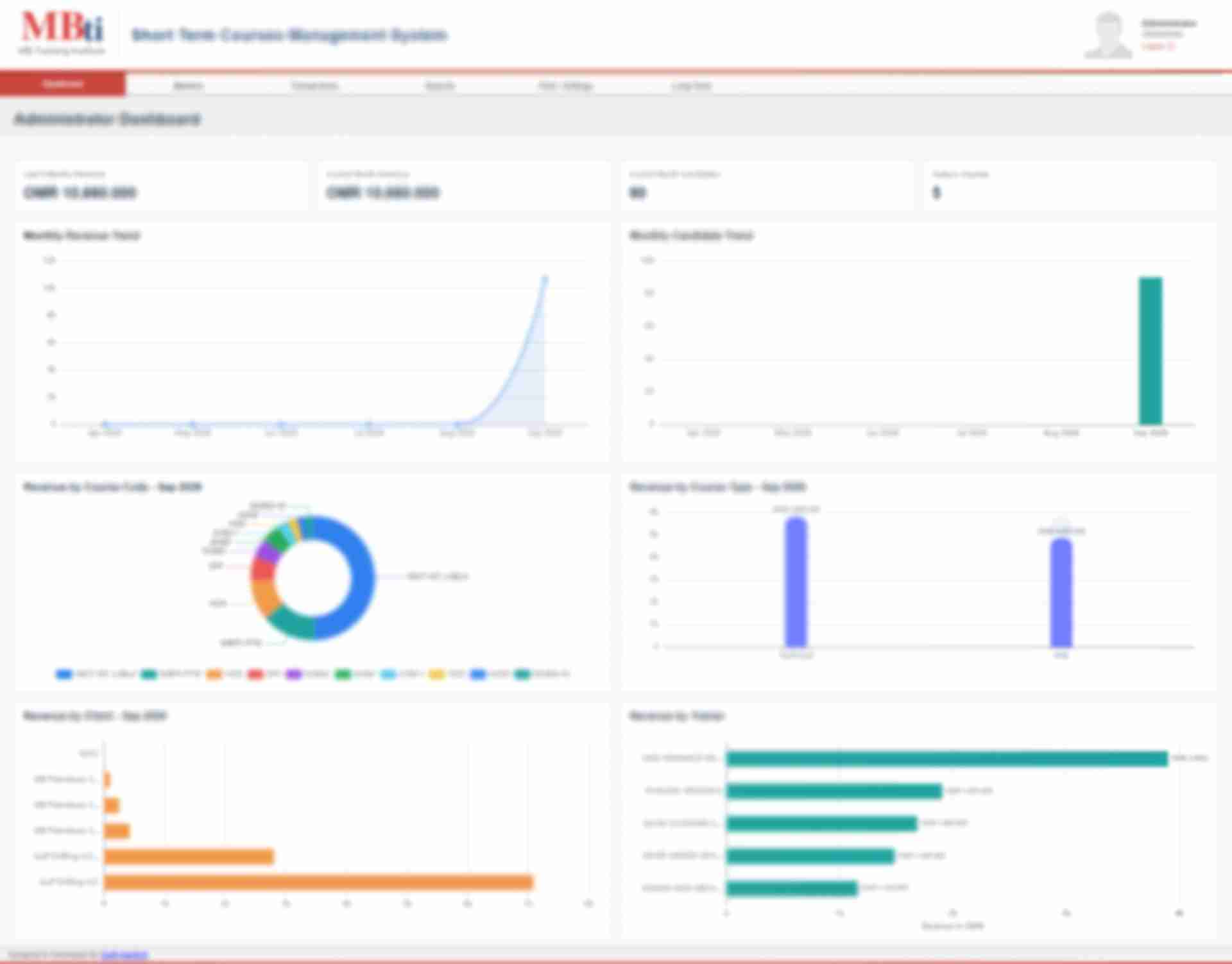The height and width of the screenshot is (964, 1232).
Task: Click the MBti logo in the header
Action: 62,33
